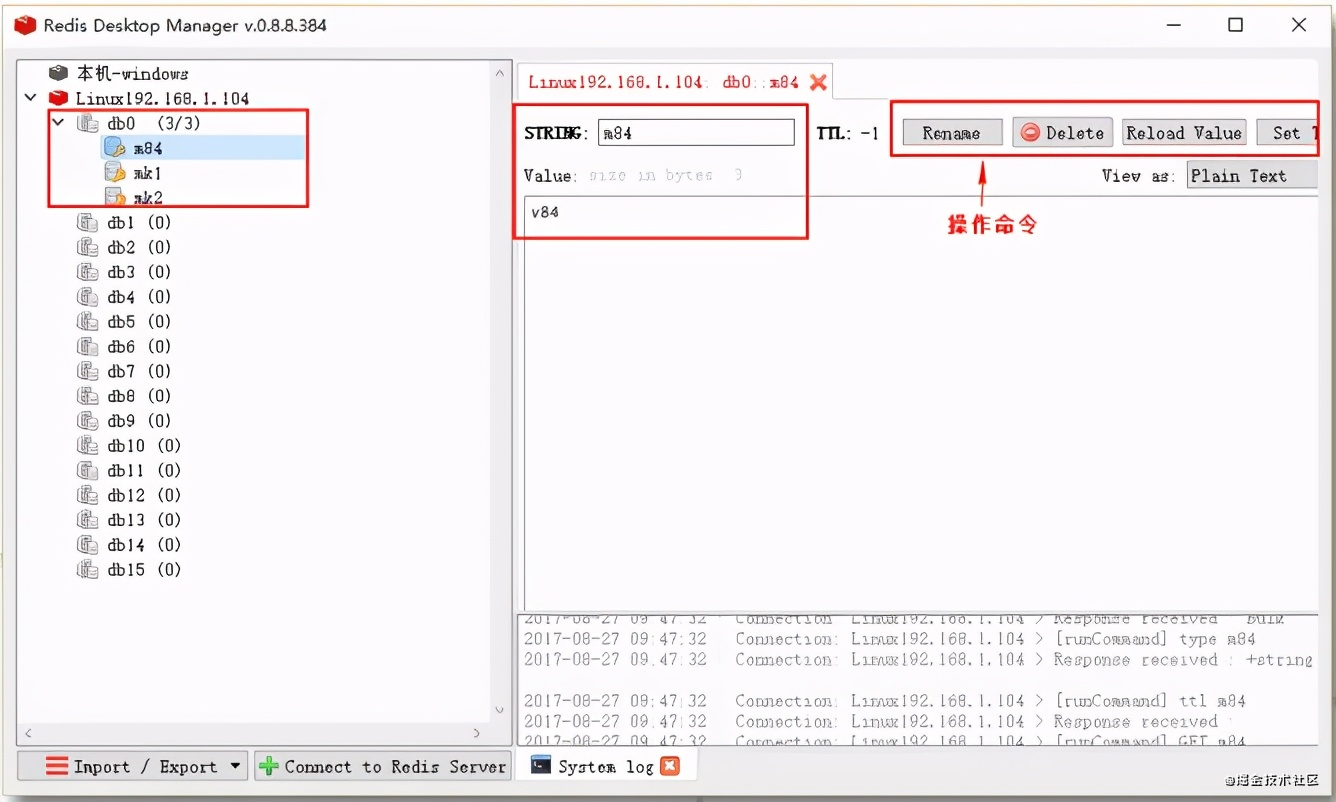Screen dimensions: 1336x802
Task: Click the db14 database icon
Action: click(88, 545)
